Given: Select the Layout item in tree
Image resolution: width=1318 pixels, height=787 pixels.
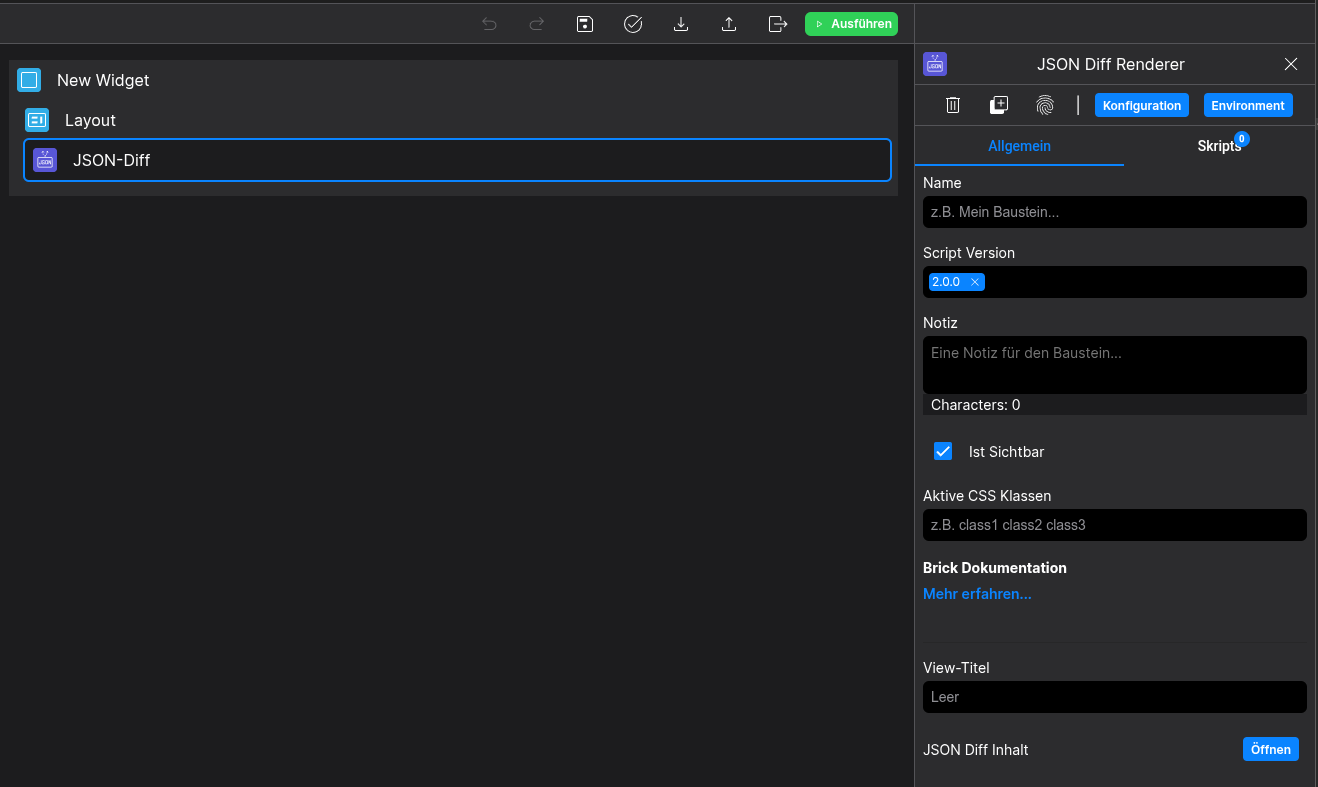Looking at the screenshot, I should (90, 120).
